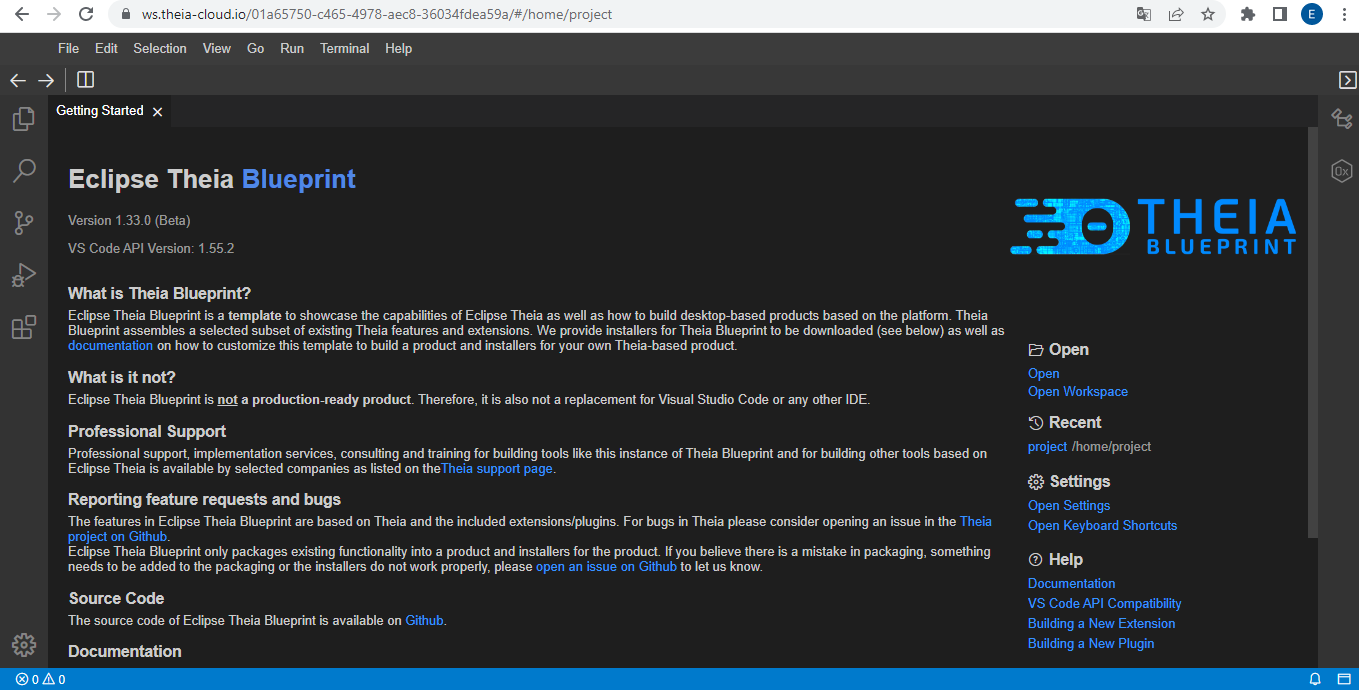The width and height of the screenshot is (1359, 690).
Task: Follow the documentation link in the intro paragraph
Action: pyautogui.click(x=110, y=346)
